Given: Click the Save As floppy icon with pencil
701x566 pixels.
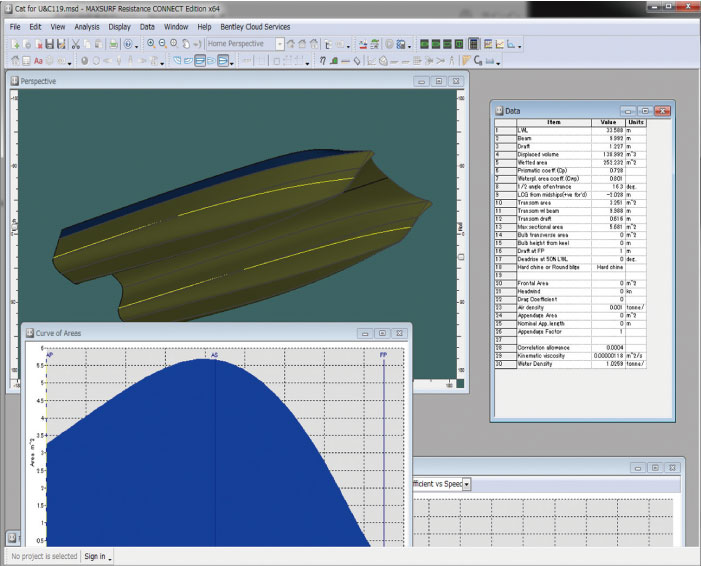Looking at the screenshot, I should coord(61,44).
